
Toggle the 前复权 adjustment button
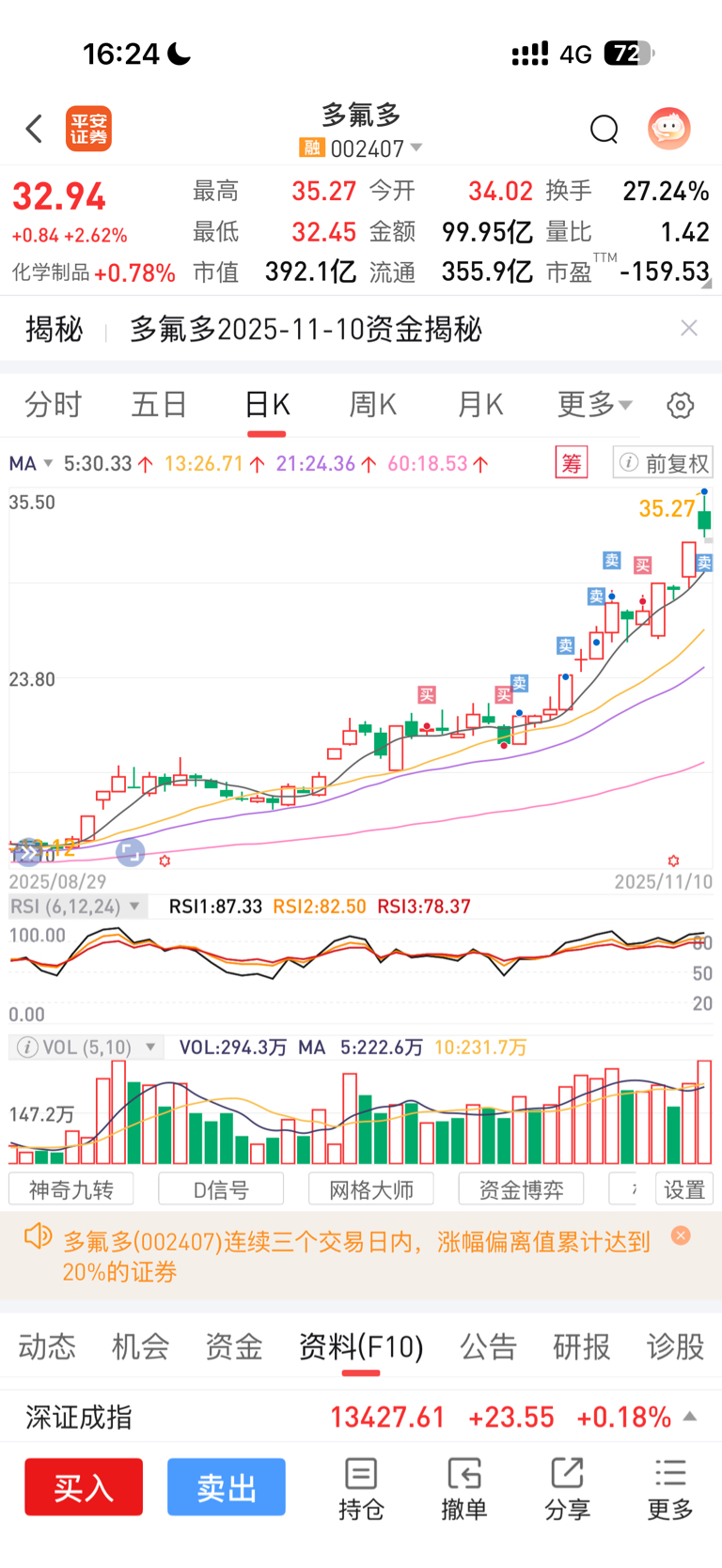click(x=663, y=462)
